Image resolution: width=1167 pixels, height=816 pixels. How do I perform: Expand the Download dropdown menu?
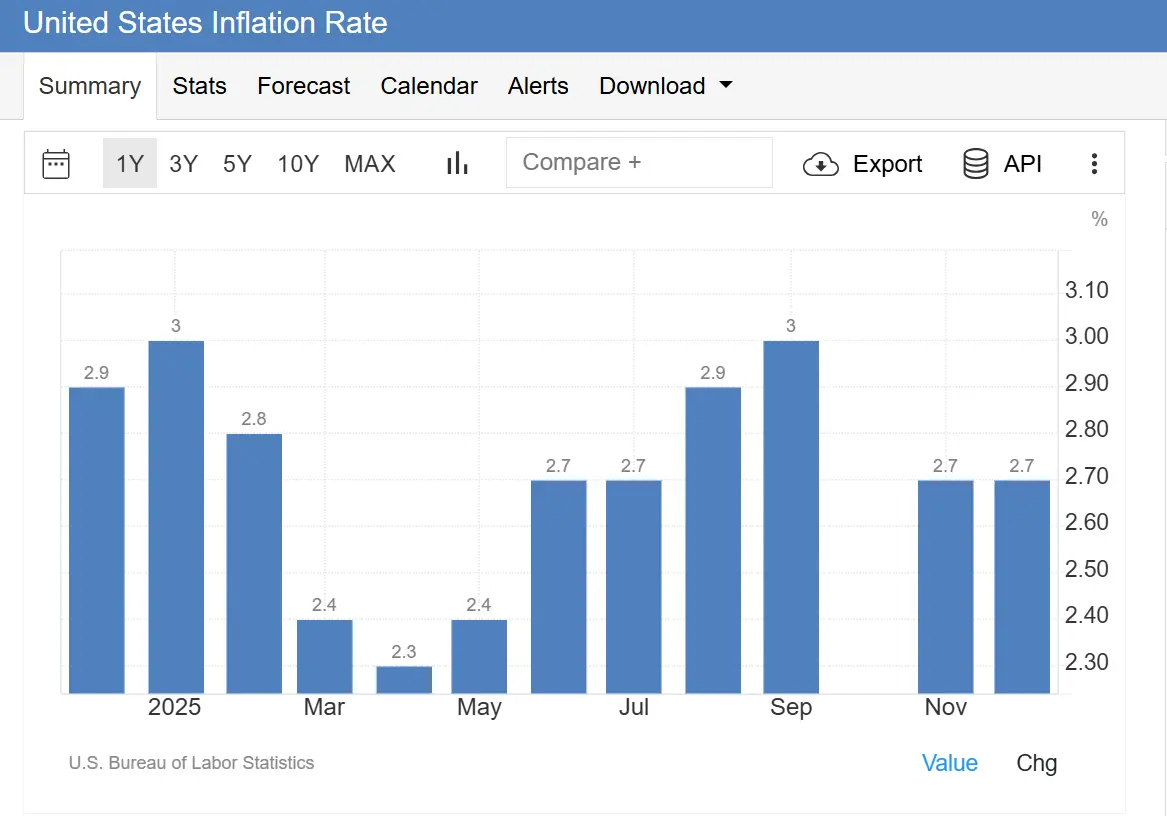[665, 86]
